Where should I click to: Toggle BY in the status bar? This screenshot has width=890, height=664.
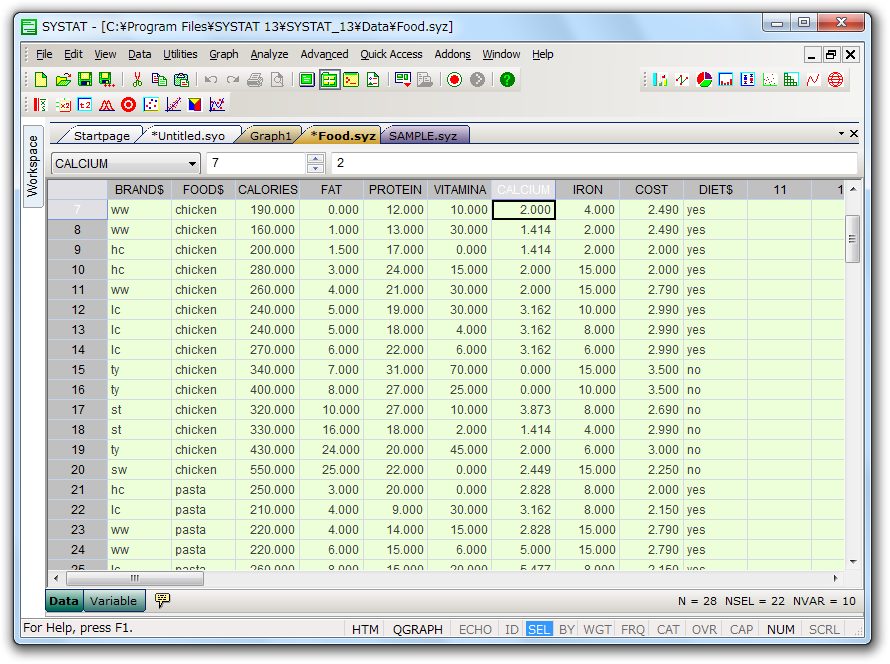tap(566, 629)
